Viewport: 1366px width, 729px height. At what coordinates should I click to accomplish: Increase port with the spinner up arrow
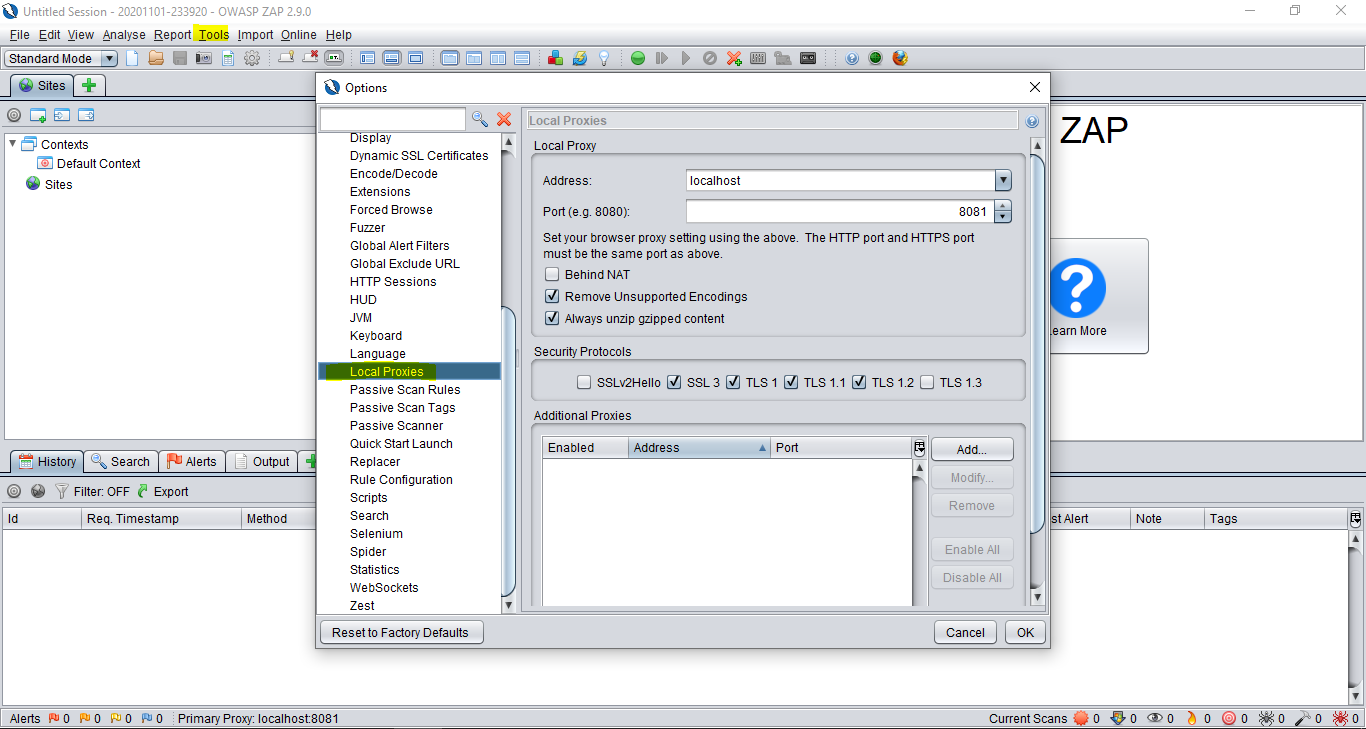coord(1003,206)
